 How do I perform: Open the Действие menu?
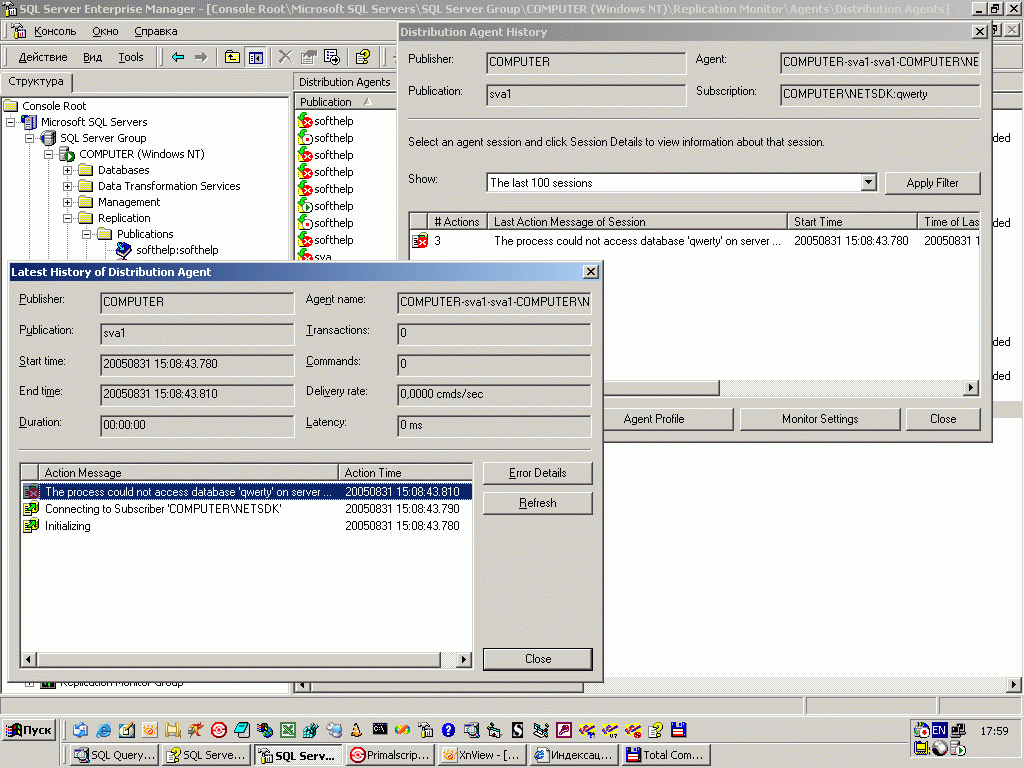click(x=42, y=57)
